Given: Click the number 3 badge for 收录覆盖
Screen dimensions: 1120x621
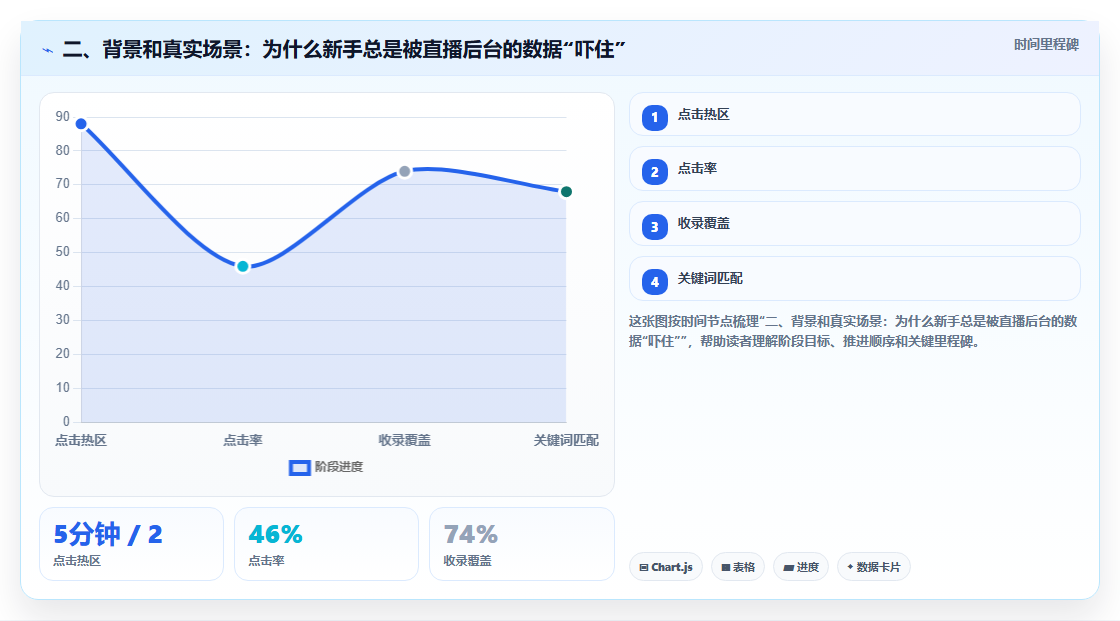Looking at the screenshot, I should coord(654,227).
